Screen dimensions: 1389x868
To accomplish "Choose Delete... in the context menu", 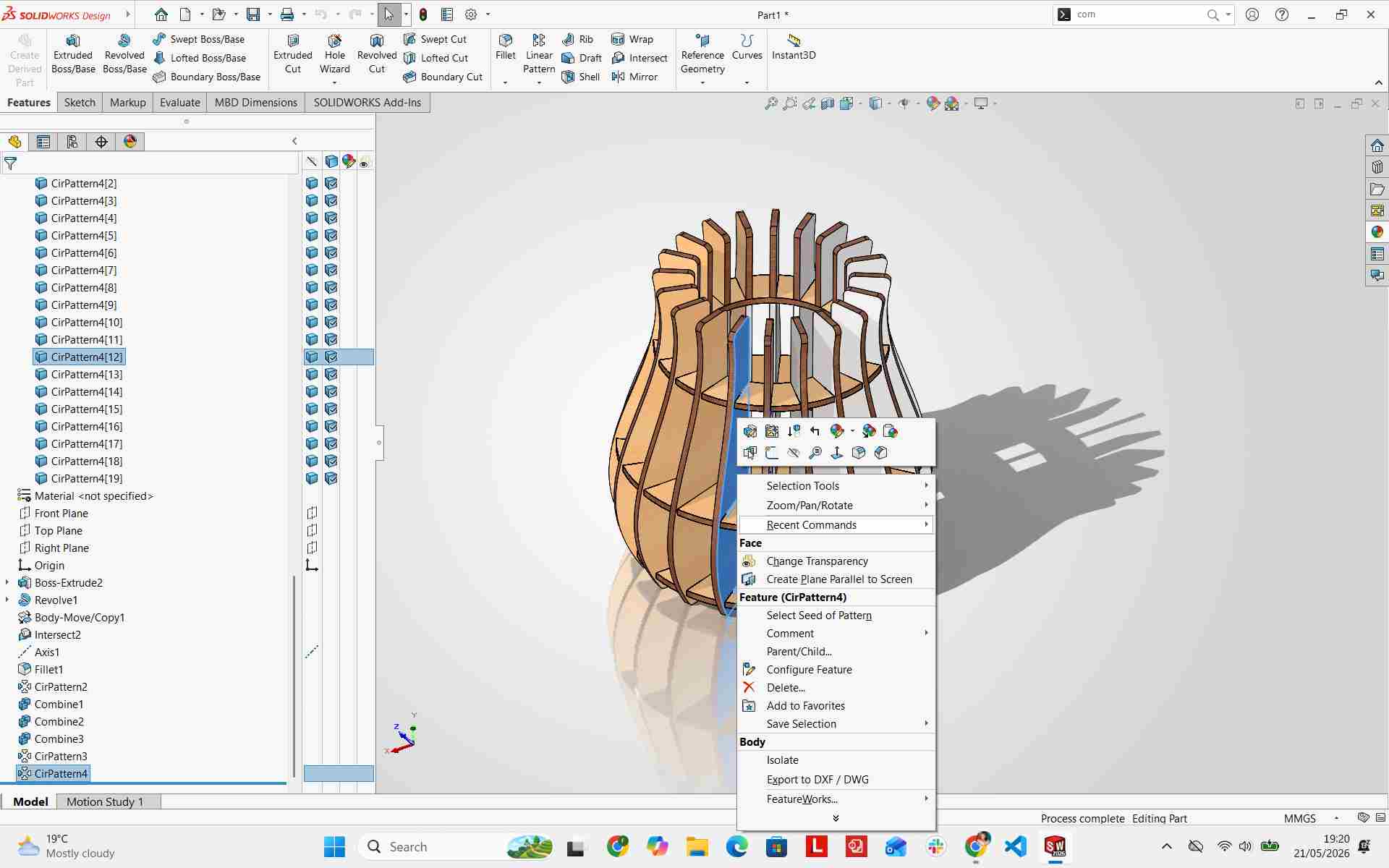I will coord(836,688).
